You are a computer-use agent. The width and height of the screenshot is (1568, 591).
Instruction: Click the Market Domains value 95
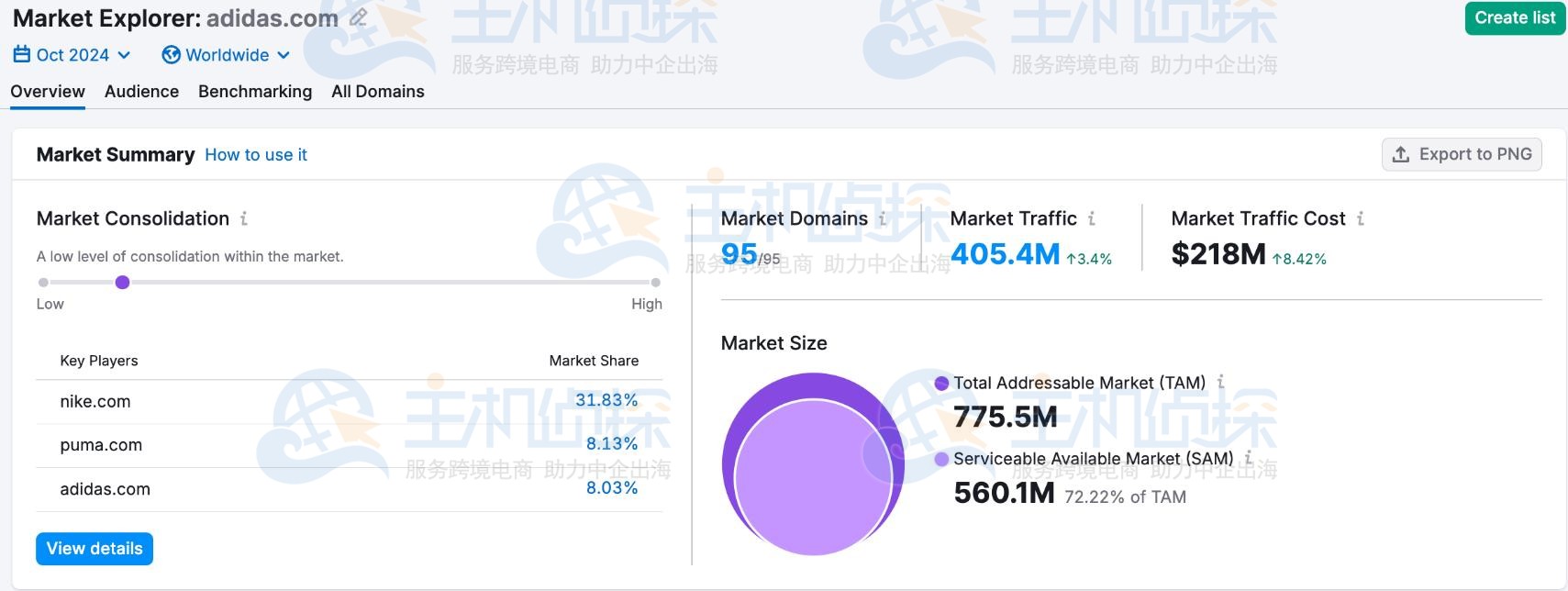click(739, 253)
